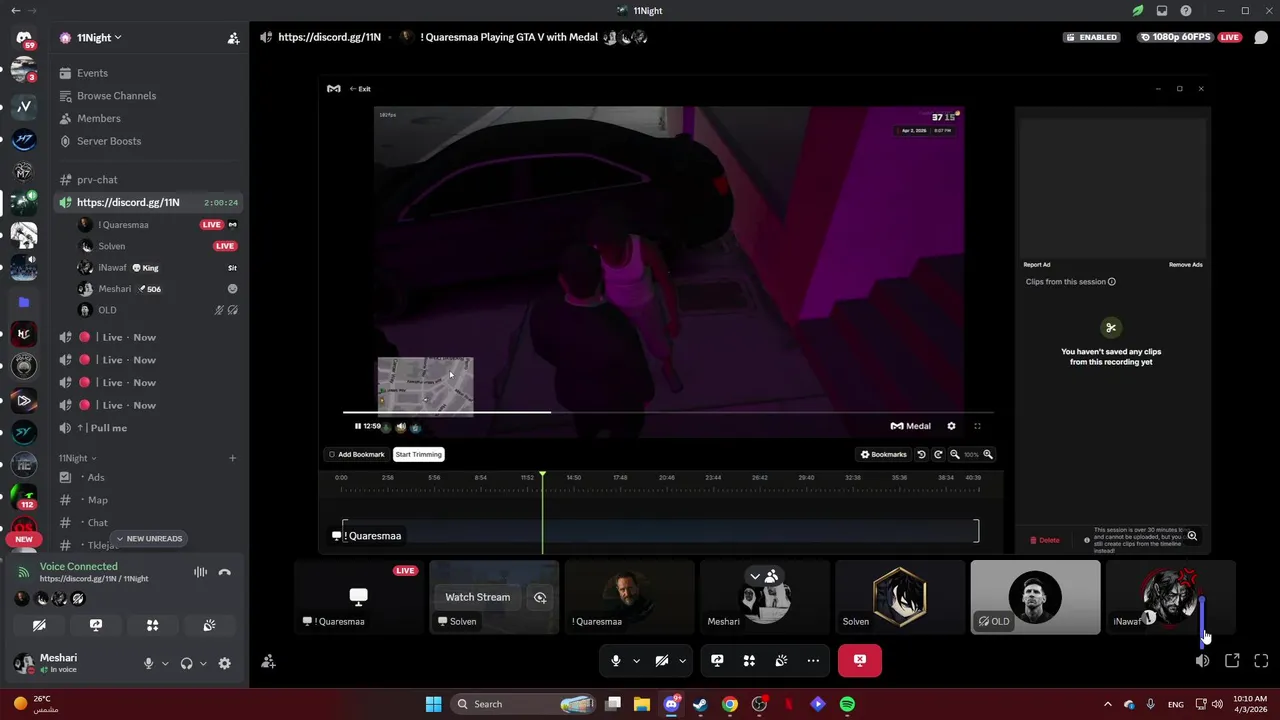1280x720 pixels.
Task: Click the NEW pill in server list
Action: [24, 539]
